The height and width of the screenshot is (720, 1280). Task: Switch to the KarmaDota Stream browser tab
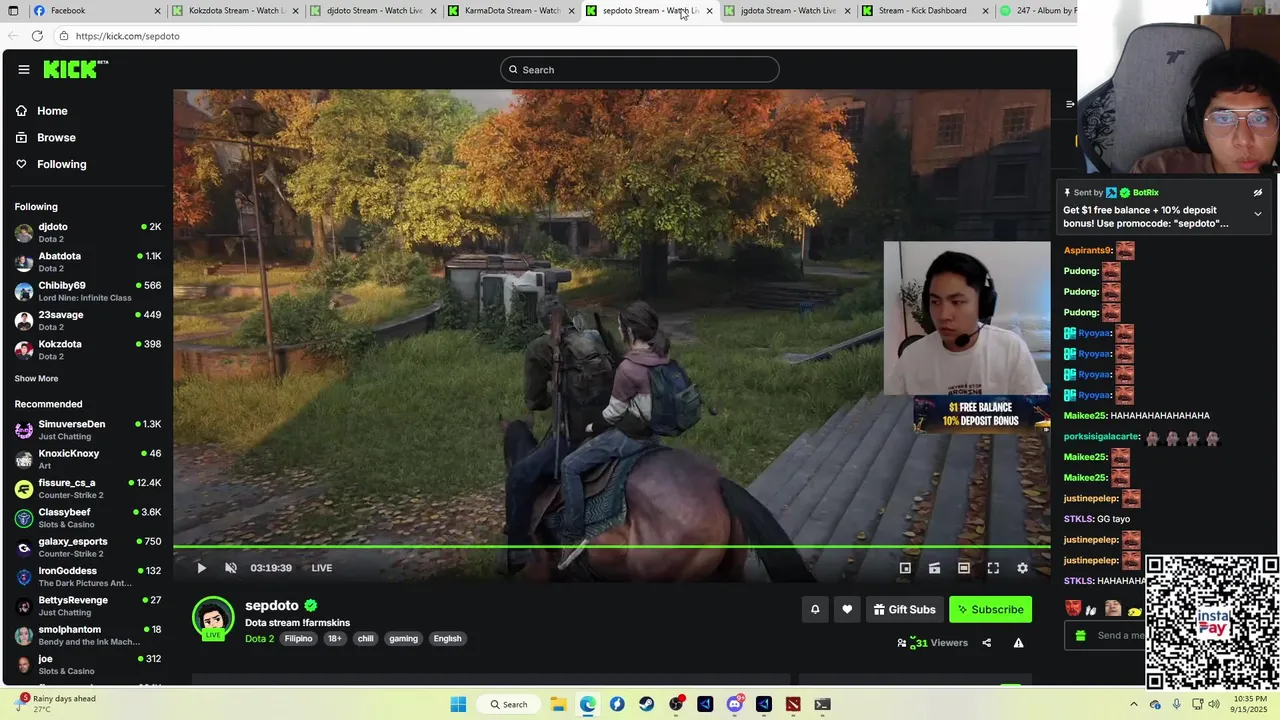[512, 11]
